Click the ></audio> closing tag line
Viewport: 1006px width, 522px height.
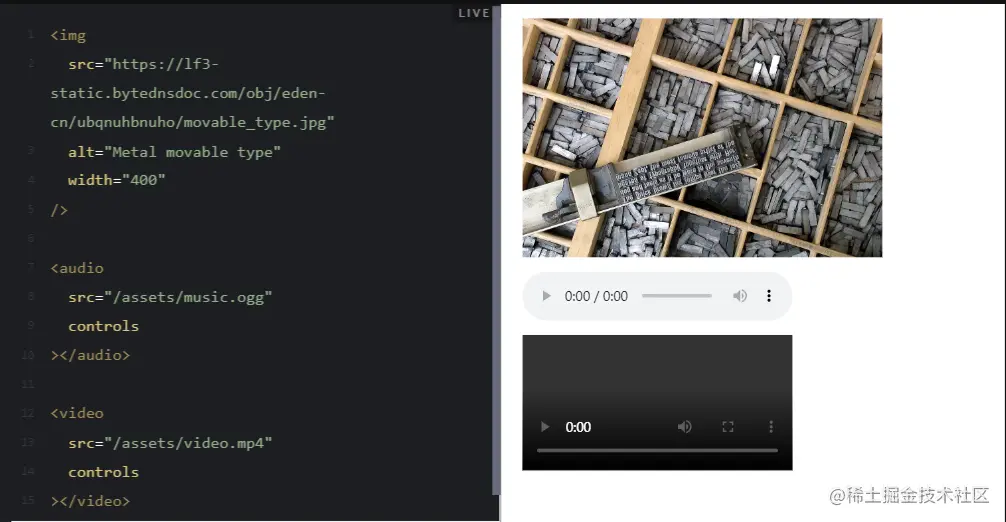90,355
